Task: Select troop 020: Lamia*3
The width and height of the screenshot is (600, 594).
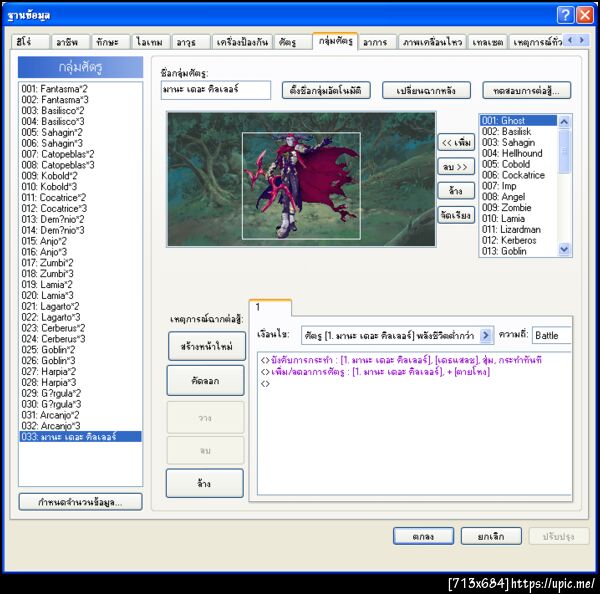Action: pos(80,295)
